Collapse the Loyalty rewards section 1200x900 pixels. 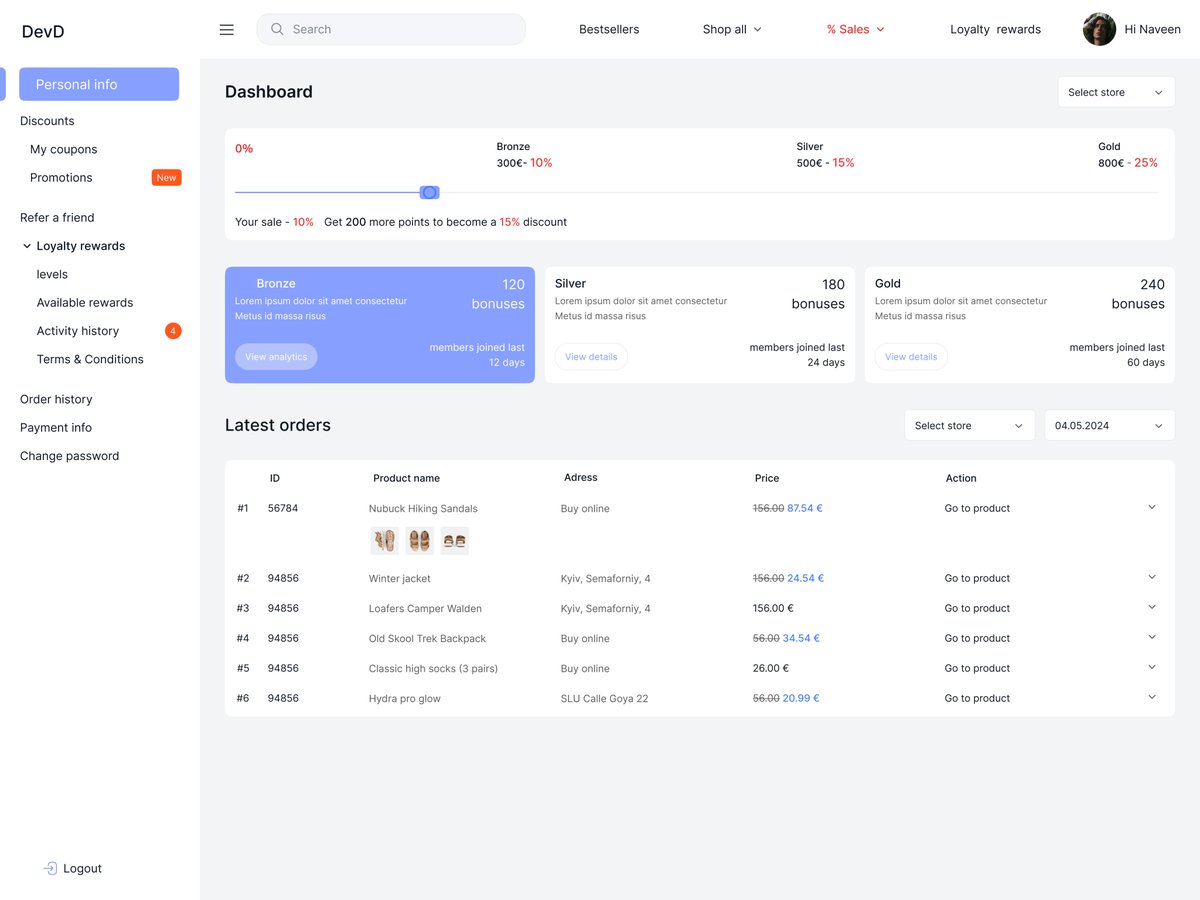(x=27, y=246)
